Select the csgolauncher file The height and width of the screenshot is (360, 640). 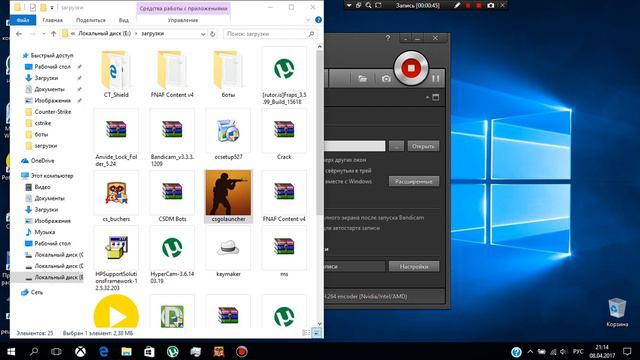(228, 197)
